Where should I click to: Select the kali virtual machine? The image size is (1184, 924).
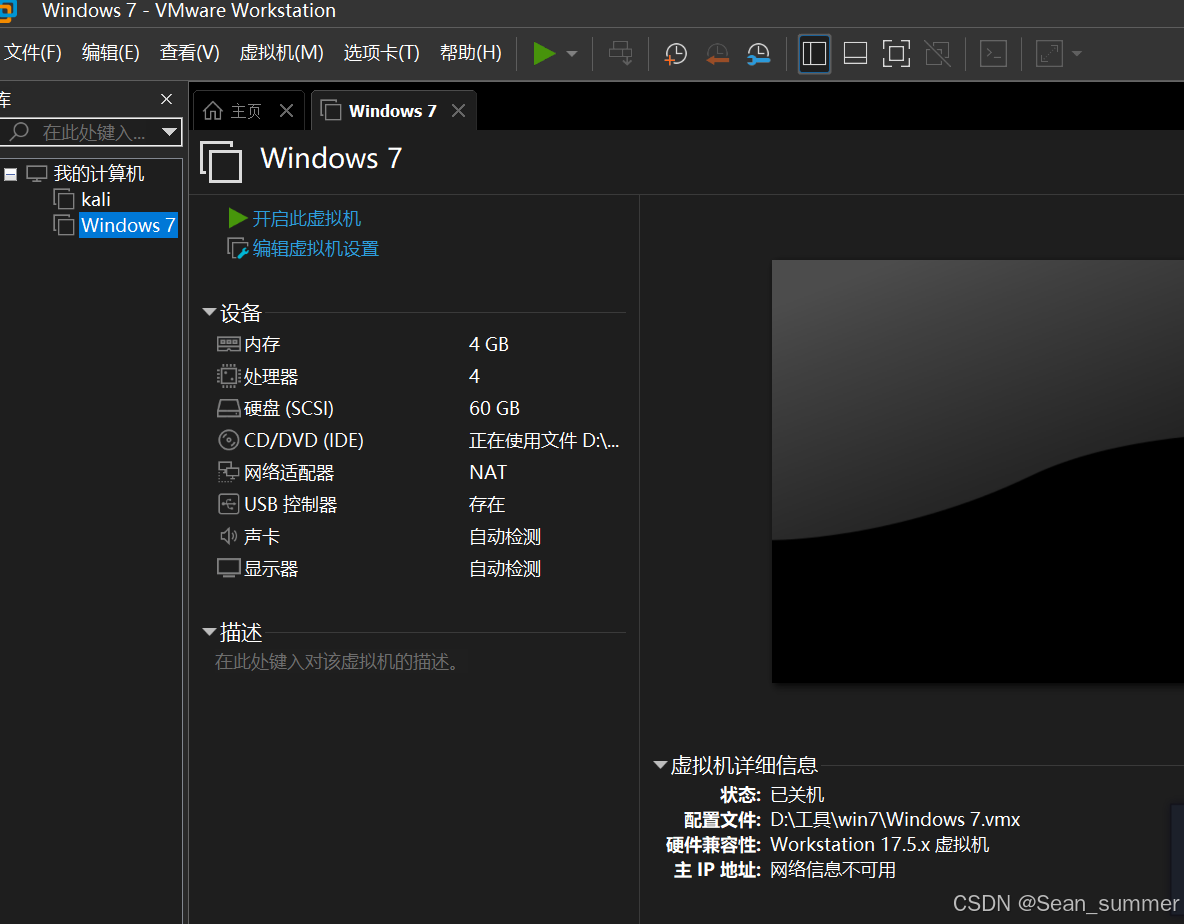96,199
